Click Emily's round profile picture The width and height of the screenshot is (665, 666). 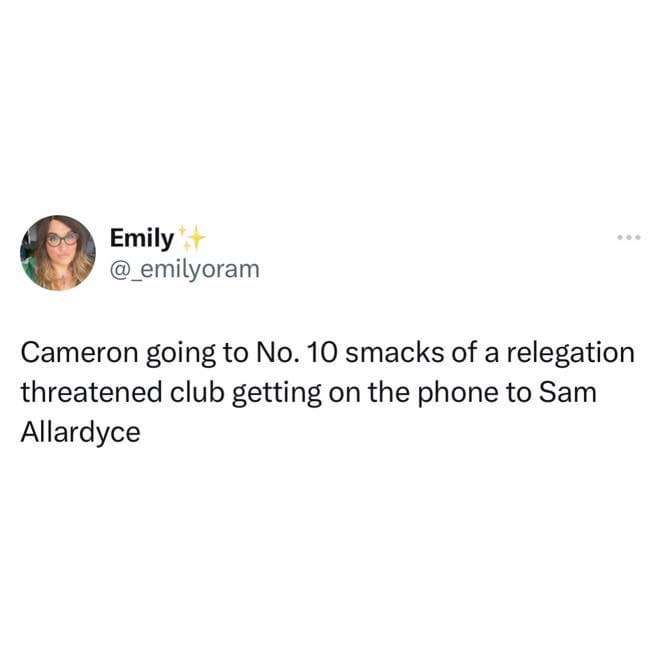pyautogui.click(x=58, y=253)
